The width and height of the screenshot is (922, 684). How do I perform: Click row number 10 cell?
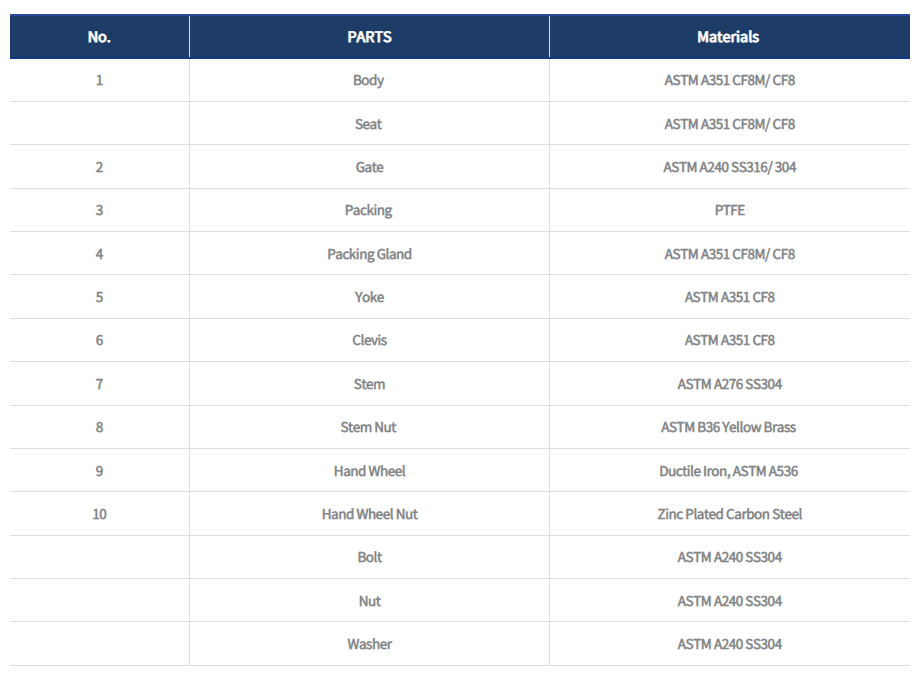click(99, 514)
